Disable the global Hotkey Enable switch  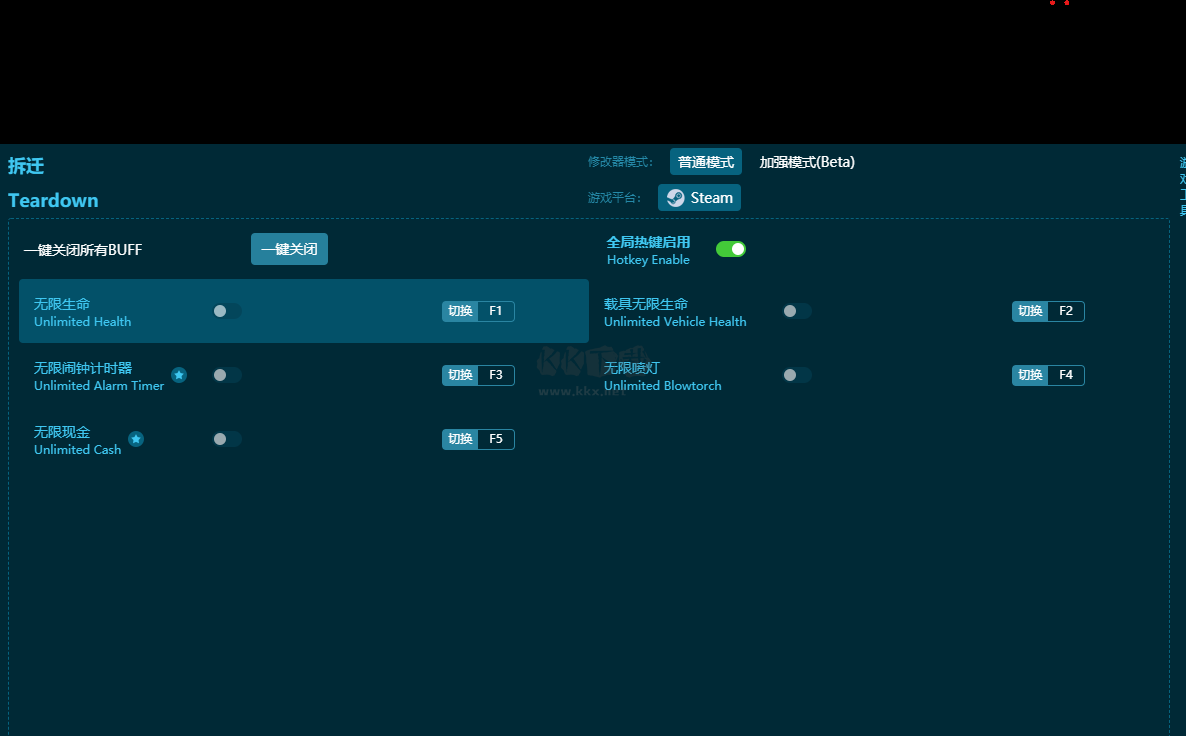731,249
